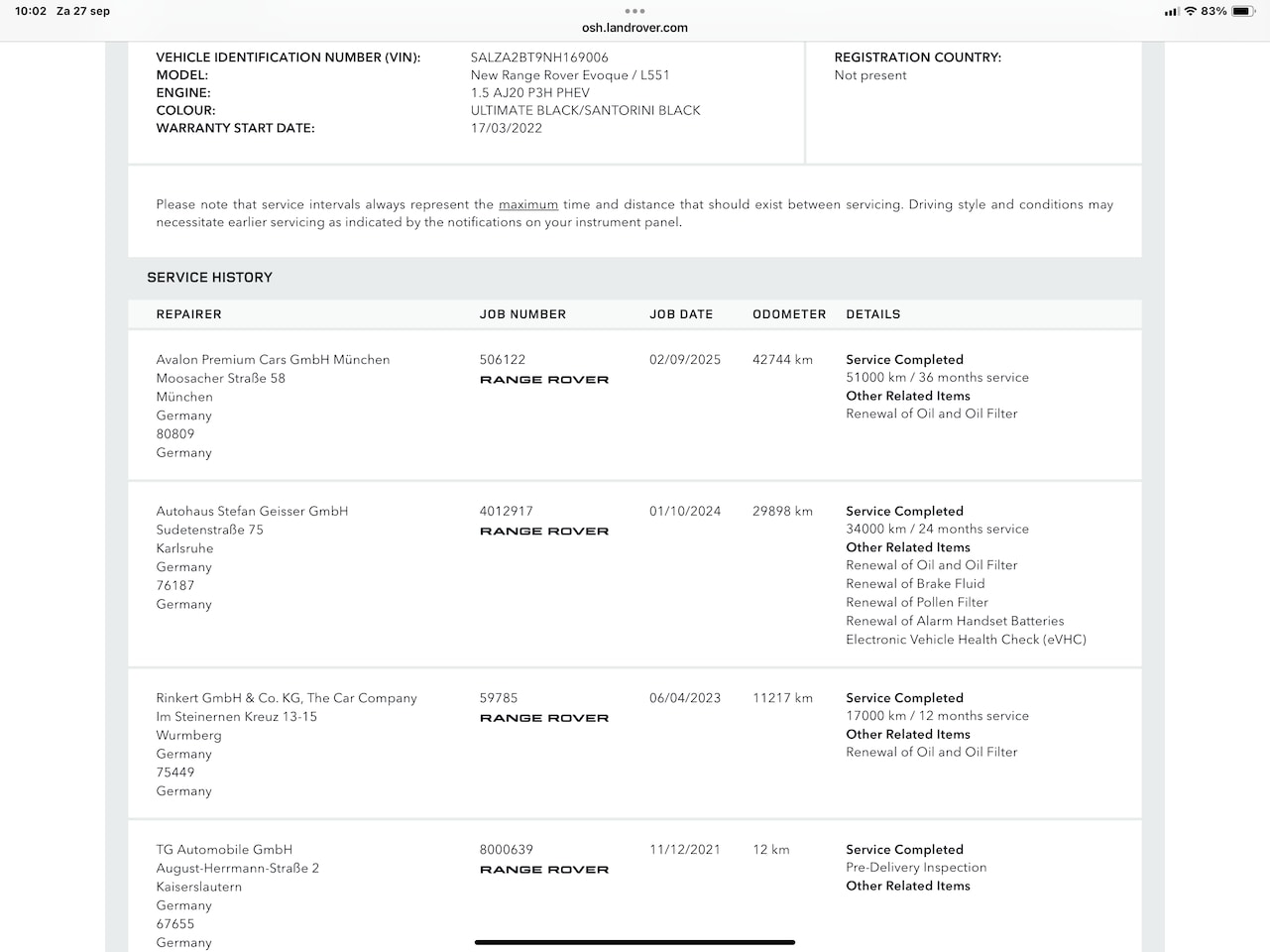Tap the three-dot multitasking menu at top

pyautogui.click(x=635, y=11)
